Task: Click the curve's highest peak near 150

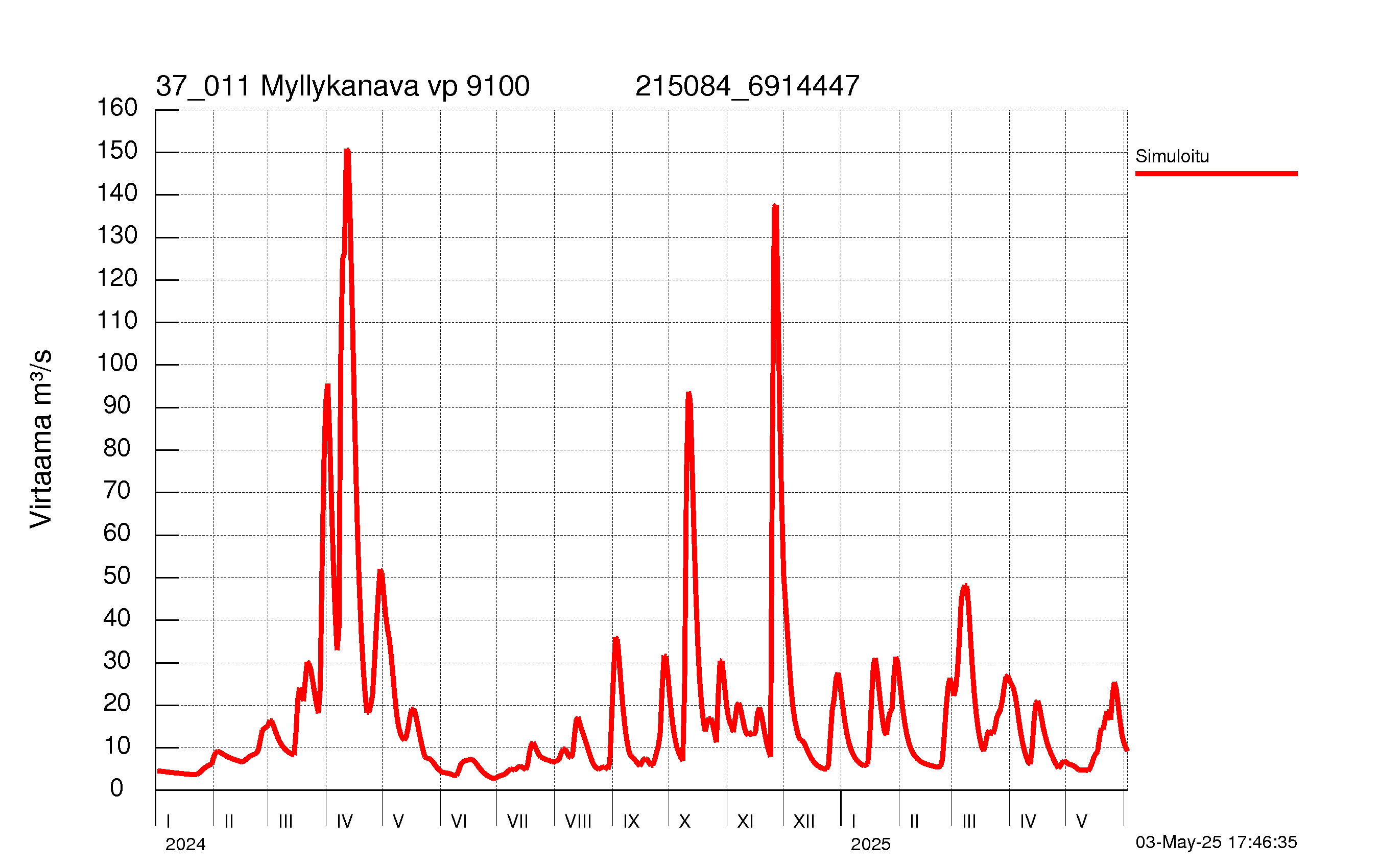Action: (347, 151)
